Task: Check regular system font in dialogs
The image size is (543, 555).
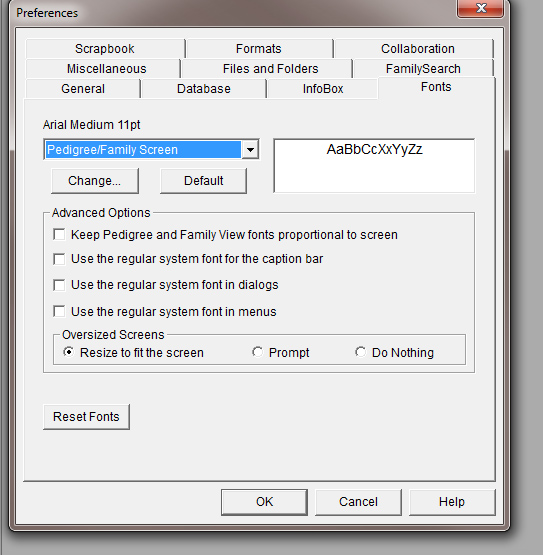Action: click(x=59, y=285)
